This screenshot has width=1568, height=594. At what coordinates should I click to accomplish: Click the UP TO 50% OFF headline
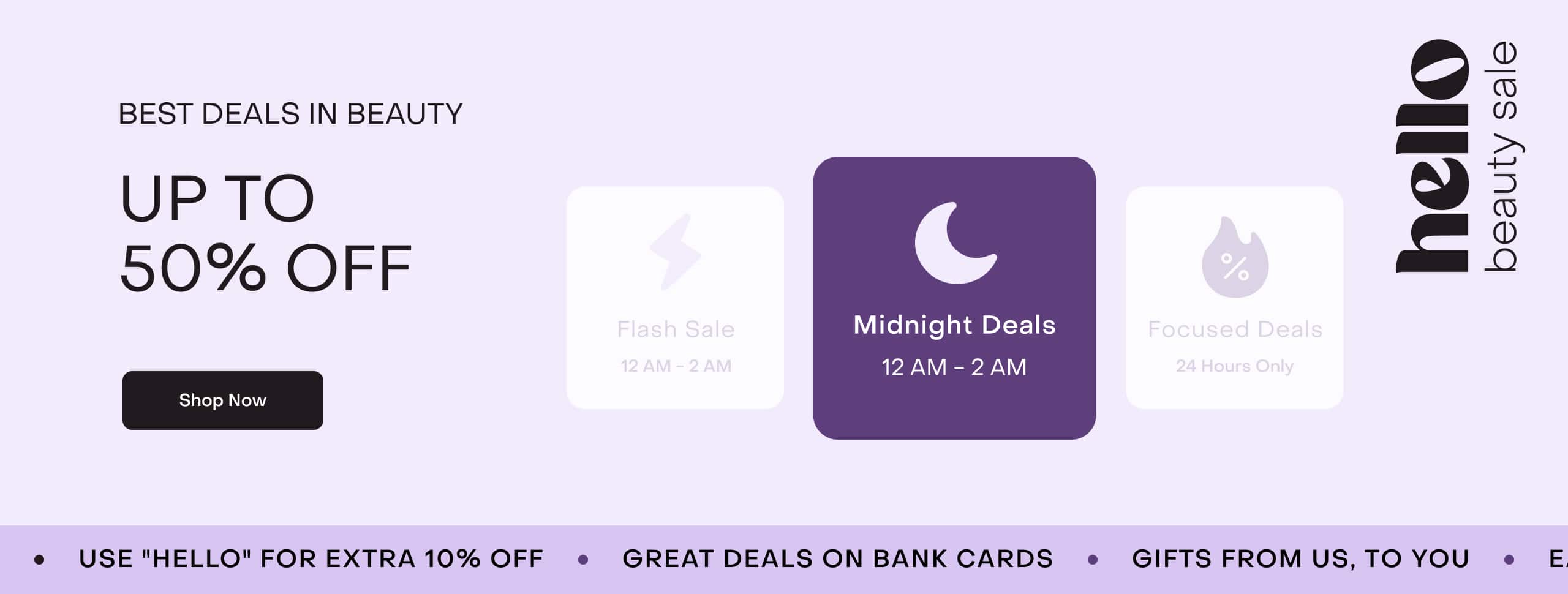point(266,233)
